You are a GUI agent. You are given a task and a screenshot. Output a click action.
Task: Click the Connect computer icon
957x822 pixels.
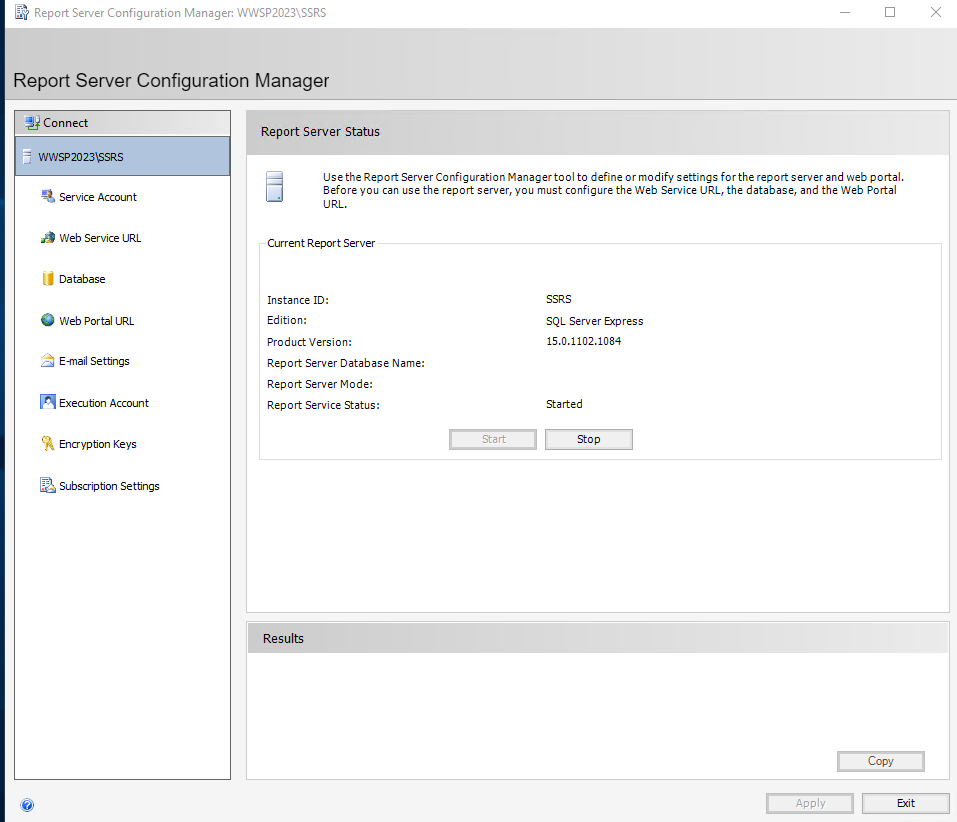click(32, 123)
